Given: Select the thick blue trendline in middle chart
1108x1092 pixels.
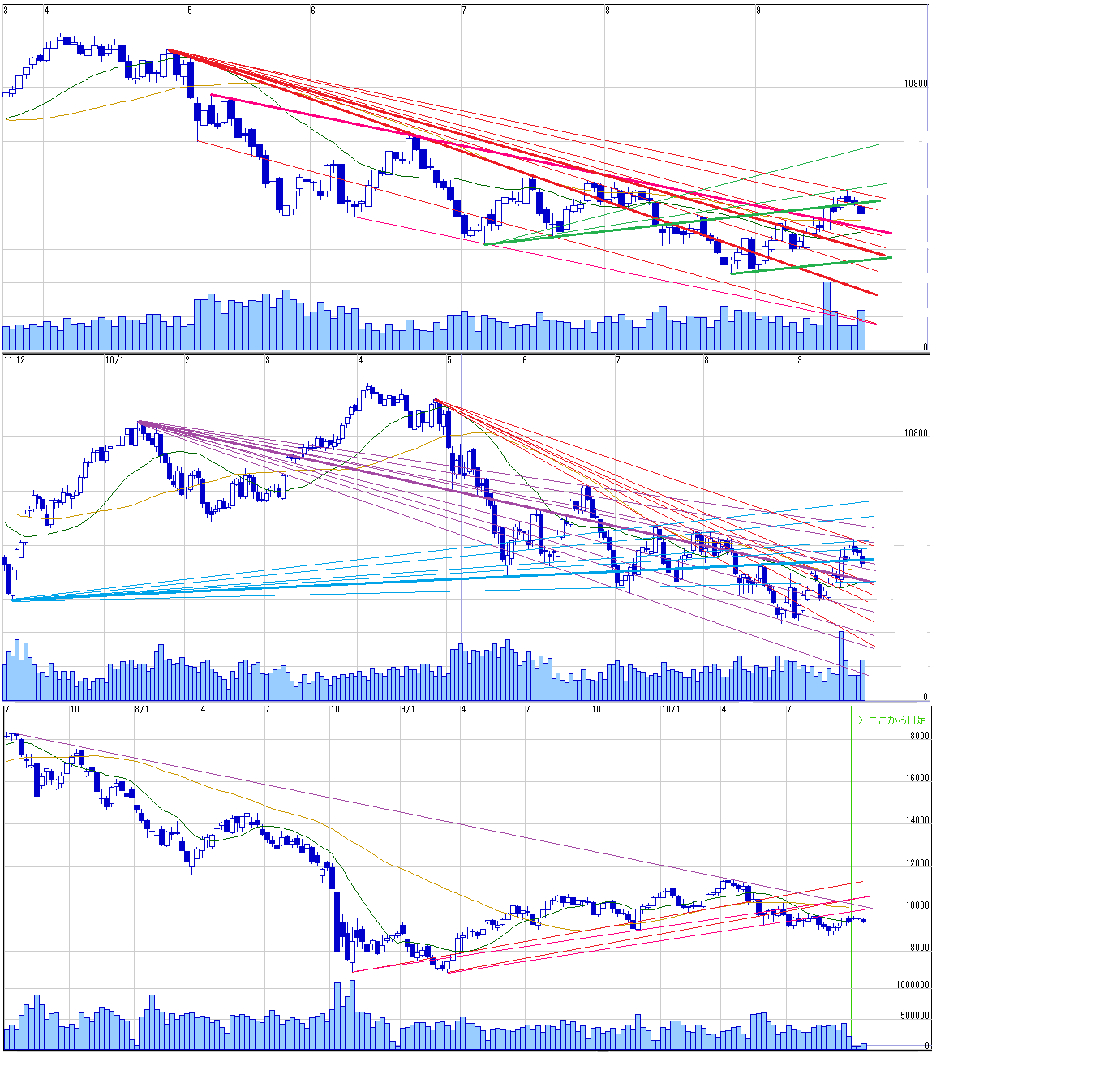Looking at the screenshot, I should (406, 581).
